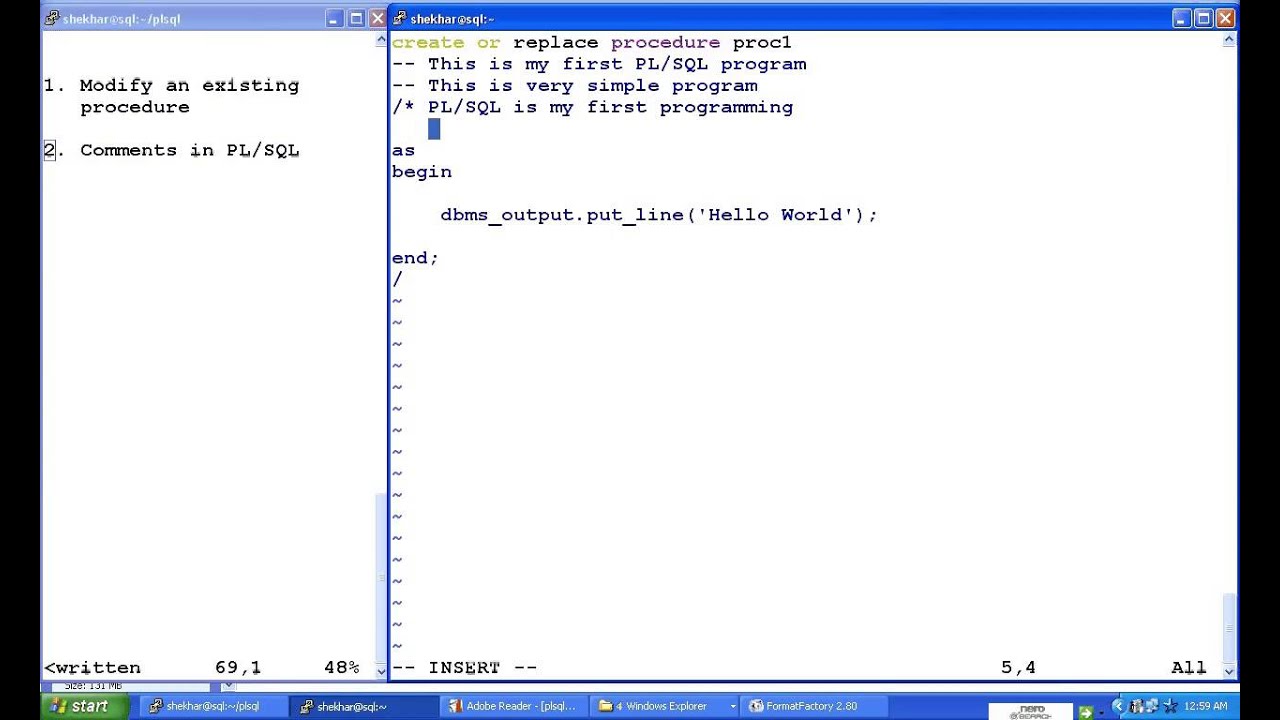Minimize the right shekhar@sql:~ window
Viewport: 1280px width, 720px height.
click(x=1182, y=18)
